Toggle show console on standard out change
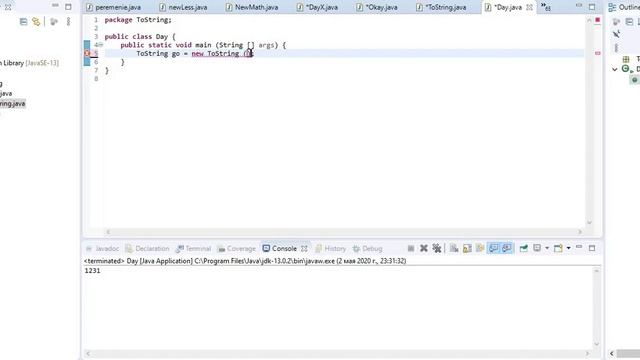Screen dimensions: 640x360 coord(493,248)
